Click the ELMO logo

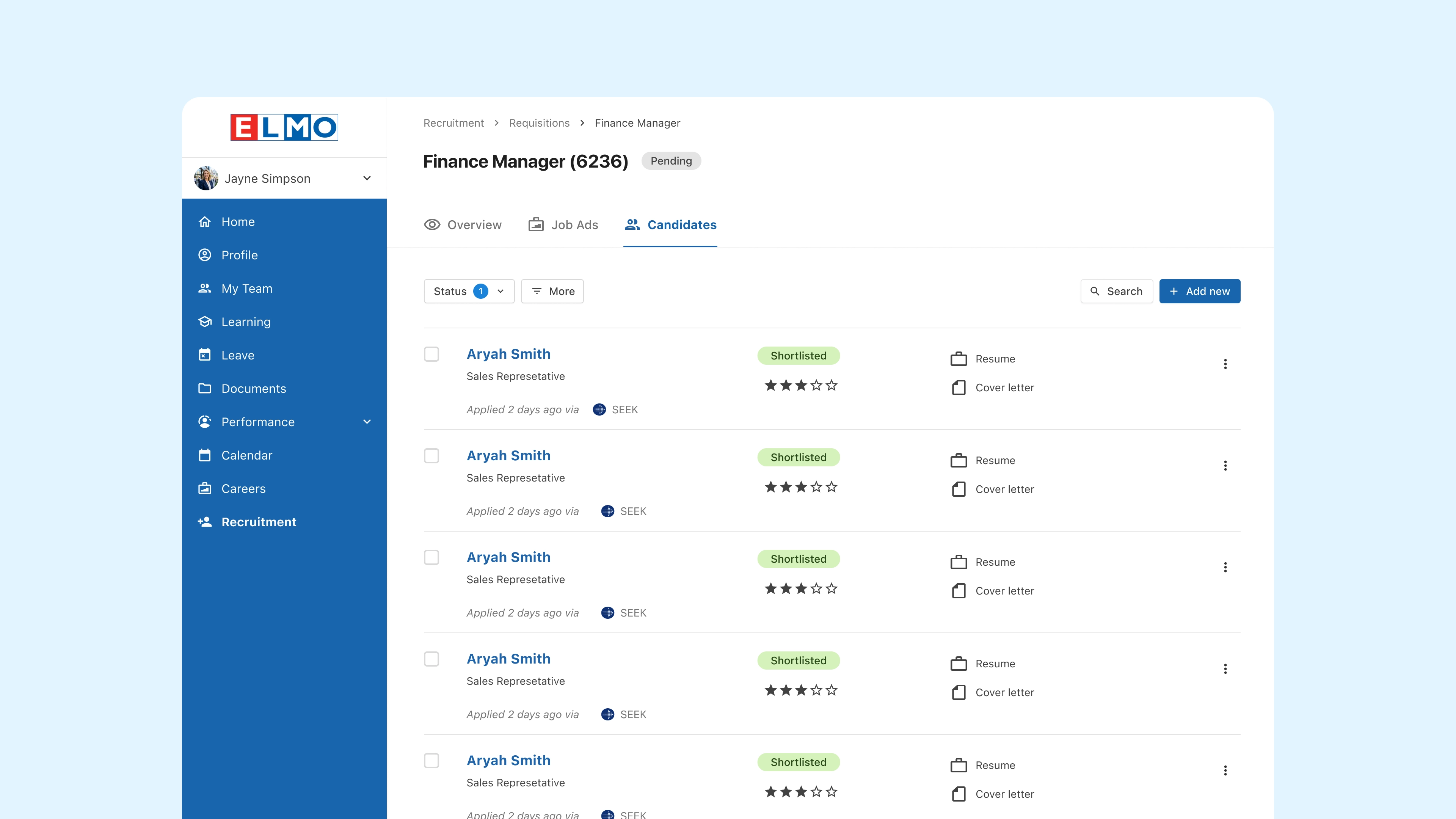click(284, 127)
